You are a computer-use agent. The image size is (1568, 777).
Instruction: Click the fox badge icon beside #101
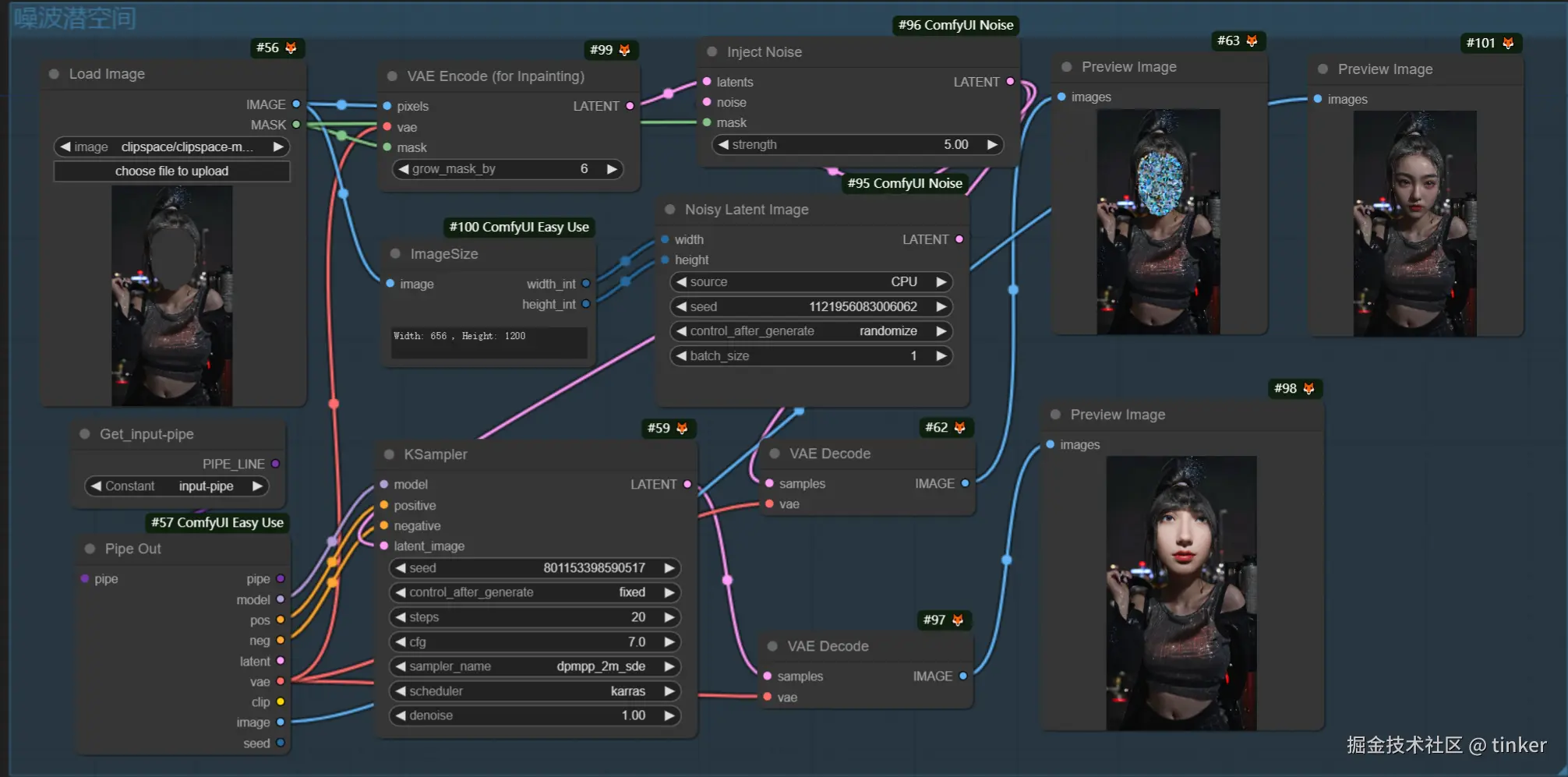[x=1508, y=43]
